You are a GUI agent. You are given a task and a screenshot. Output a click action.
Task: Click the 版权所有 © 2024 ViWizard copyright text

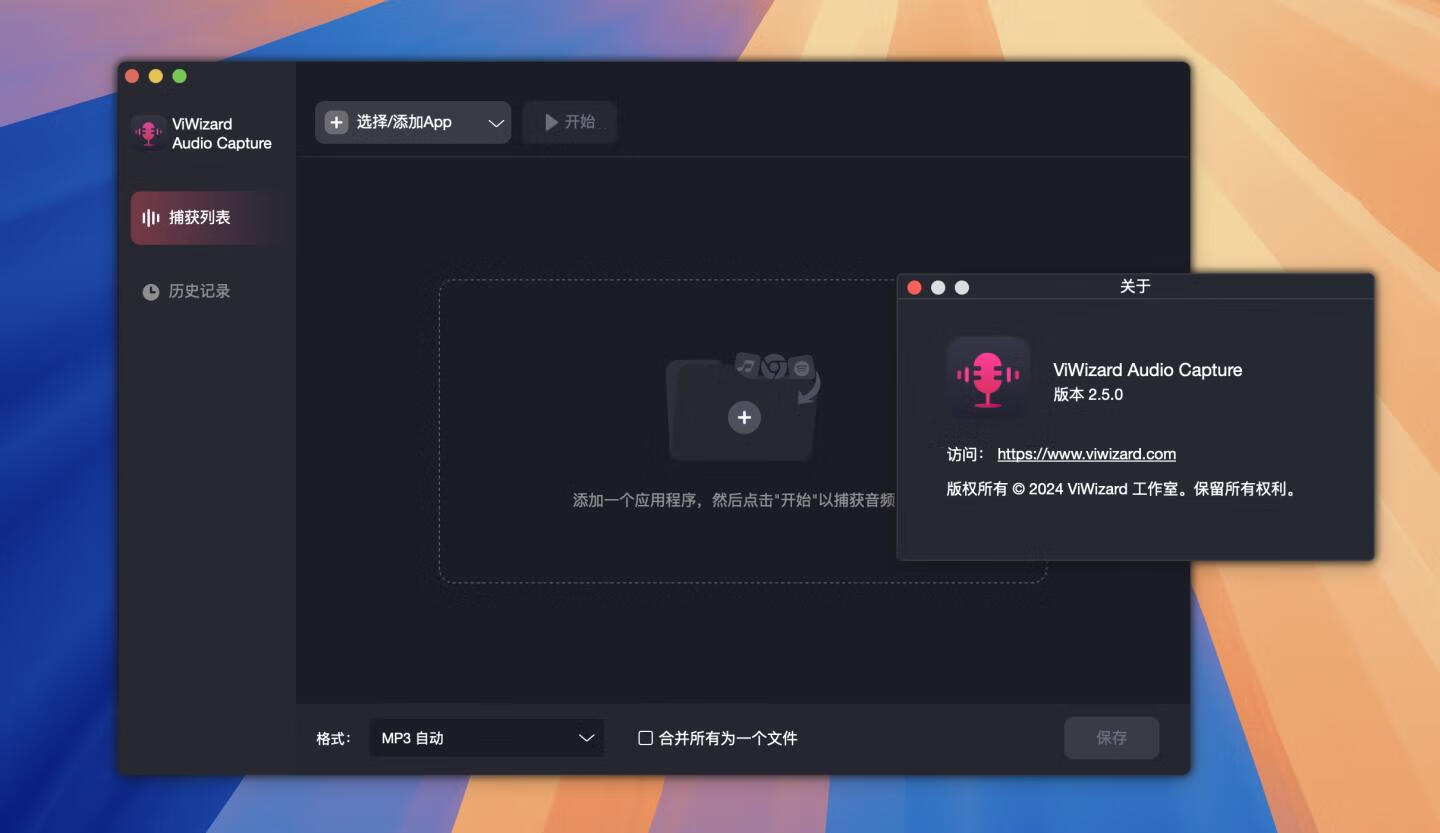(x=1122, y=490)
